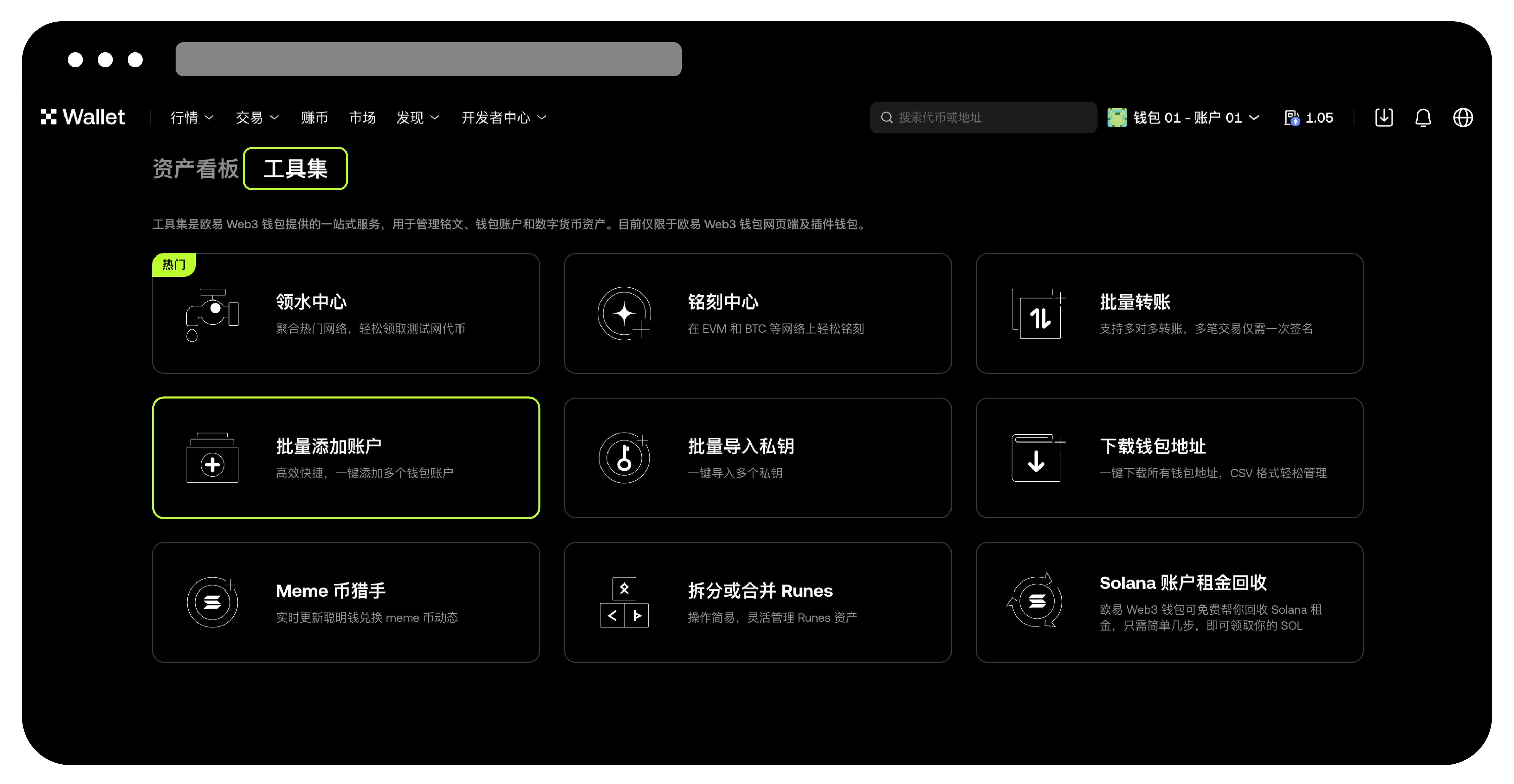Focus the 搜索代币或地址 search field
Image resolution: width=1514 pixels, height=784 pixels.
click(983, 118)
